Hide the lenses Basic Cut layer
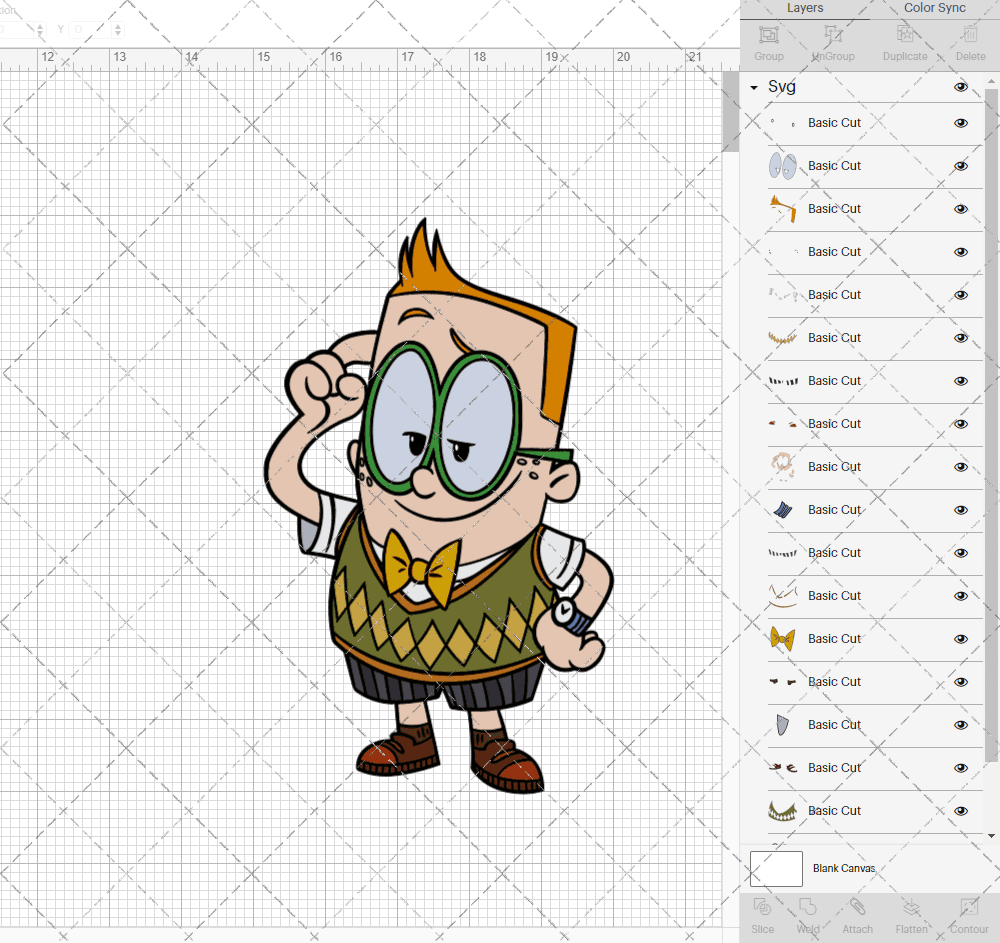Screen dimensions: 1000x943 point(960,166)
